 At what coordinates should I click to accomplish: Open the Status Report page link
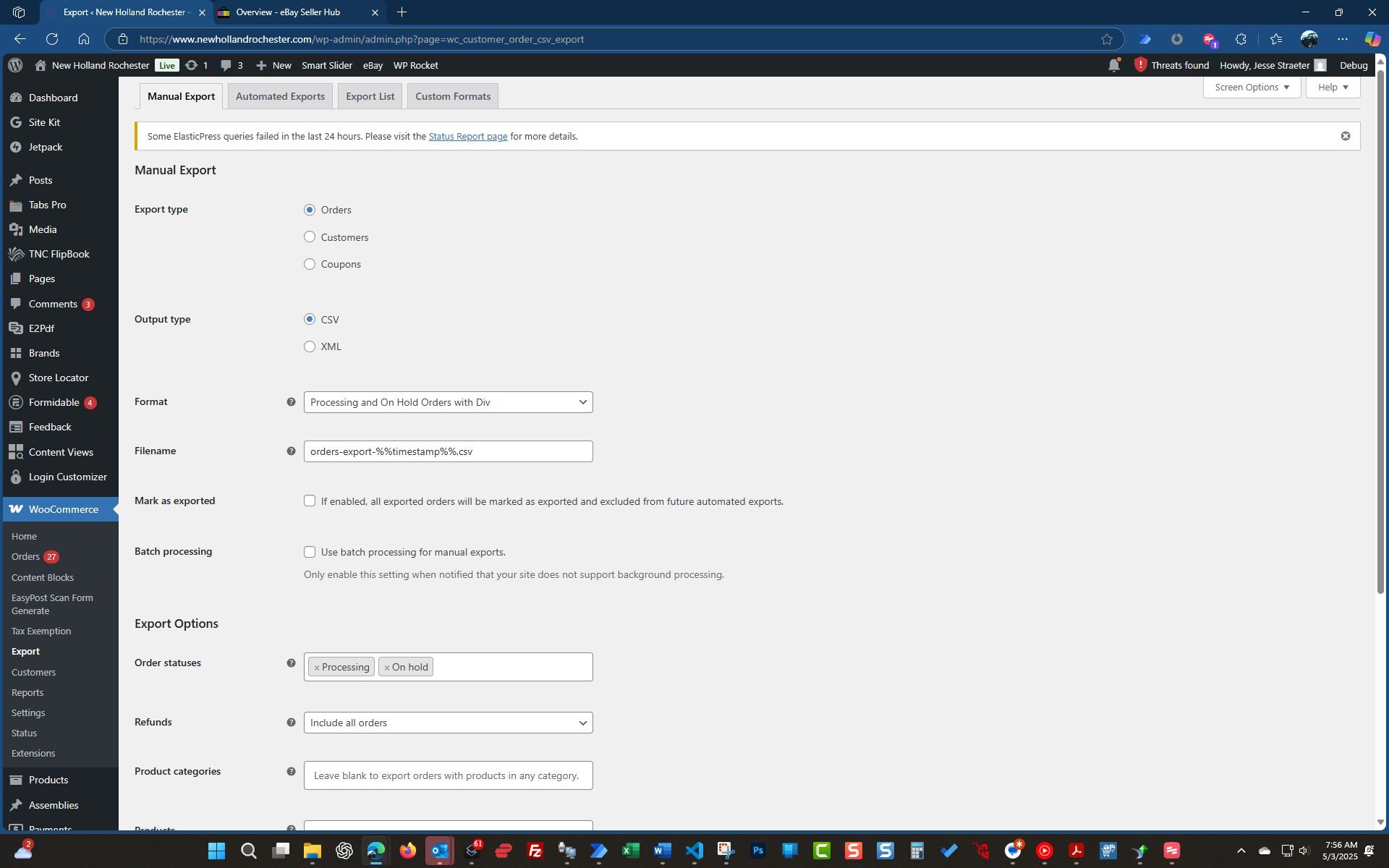(x=467, y=137)
